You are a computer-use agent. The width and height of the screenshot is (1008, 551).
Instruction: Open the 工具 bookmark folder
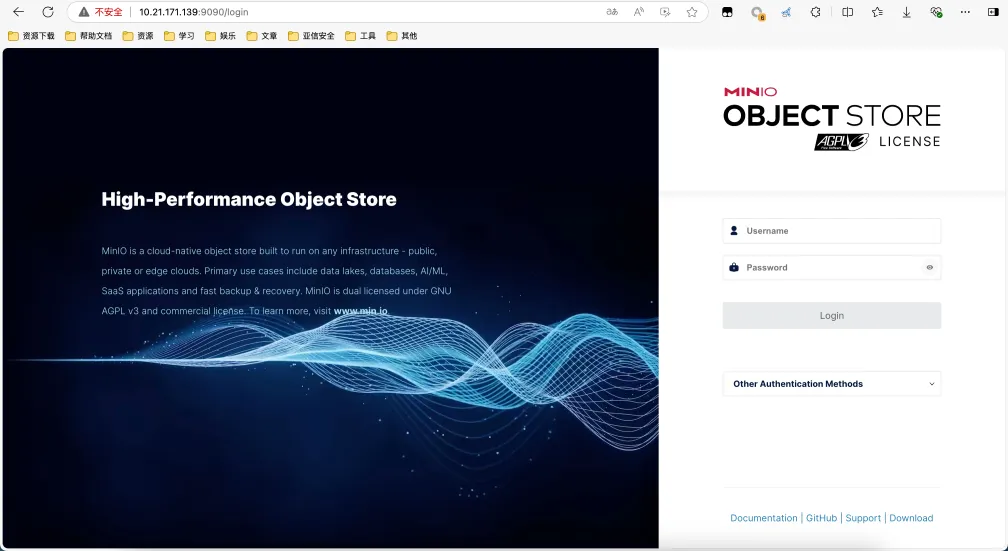coord(361,36)
